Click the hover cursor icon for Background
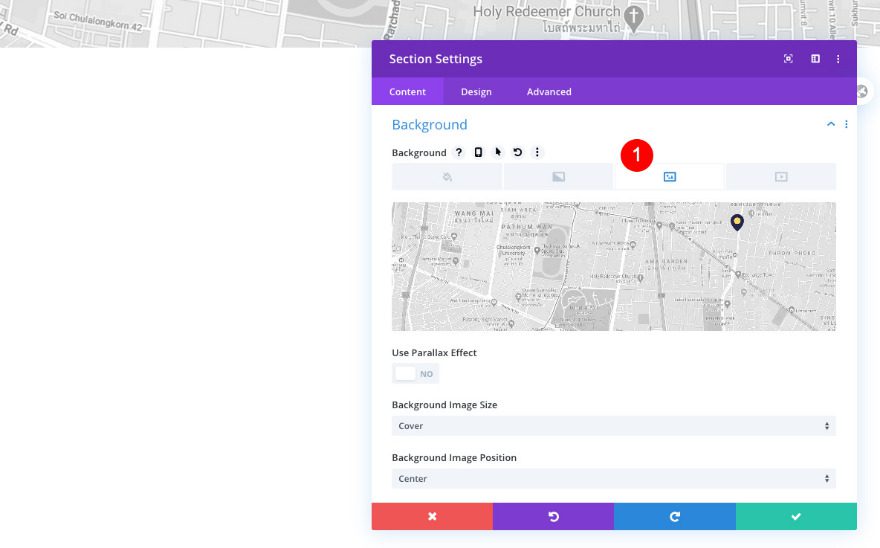880x548 pixels. [498, 152]
